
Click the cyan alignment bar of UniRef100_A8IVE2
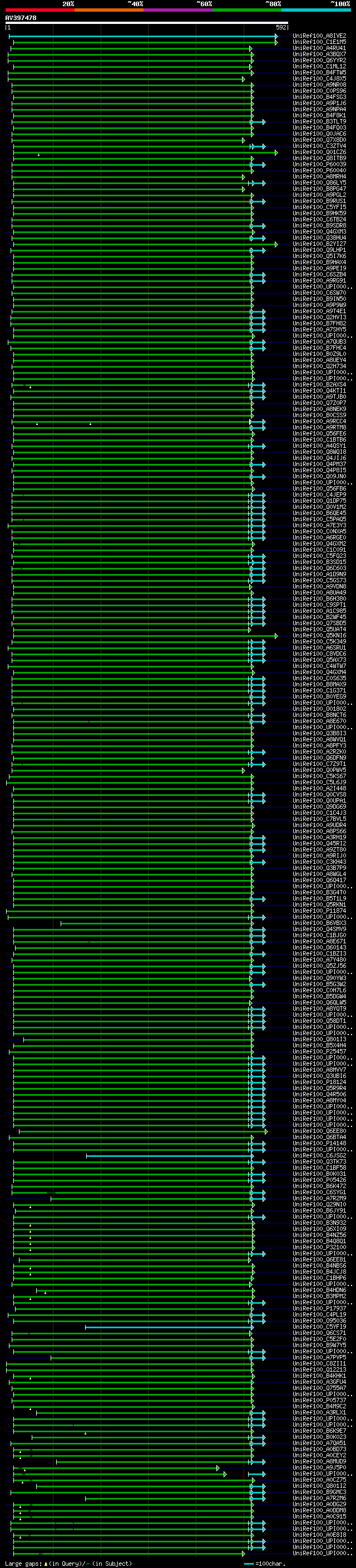(143, 37)
